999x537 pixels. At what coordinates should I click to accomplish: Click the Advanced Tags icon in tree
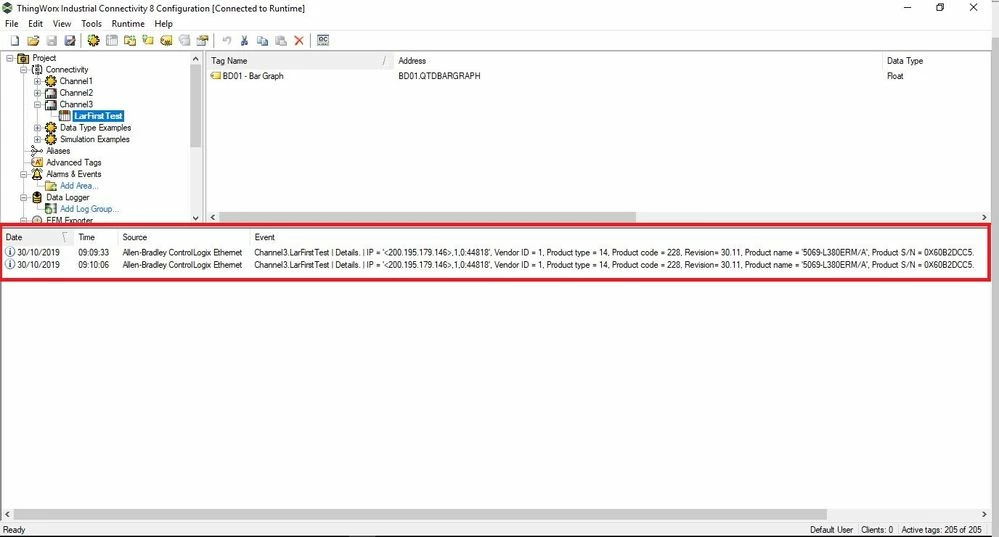click(37, 162)
